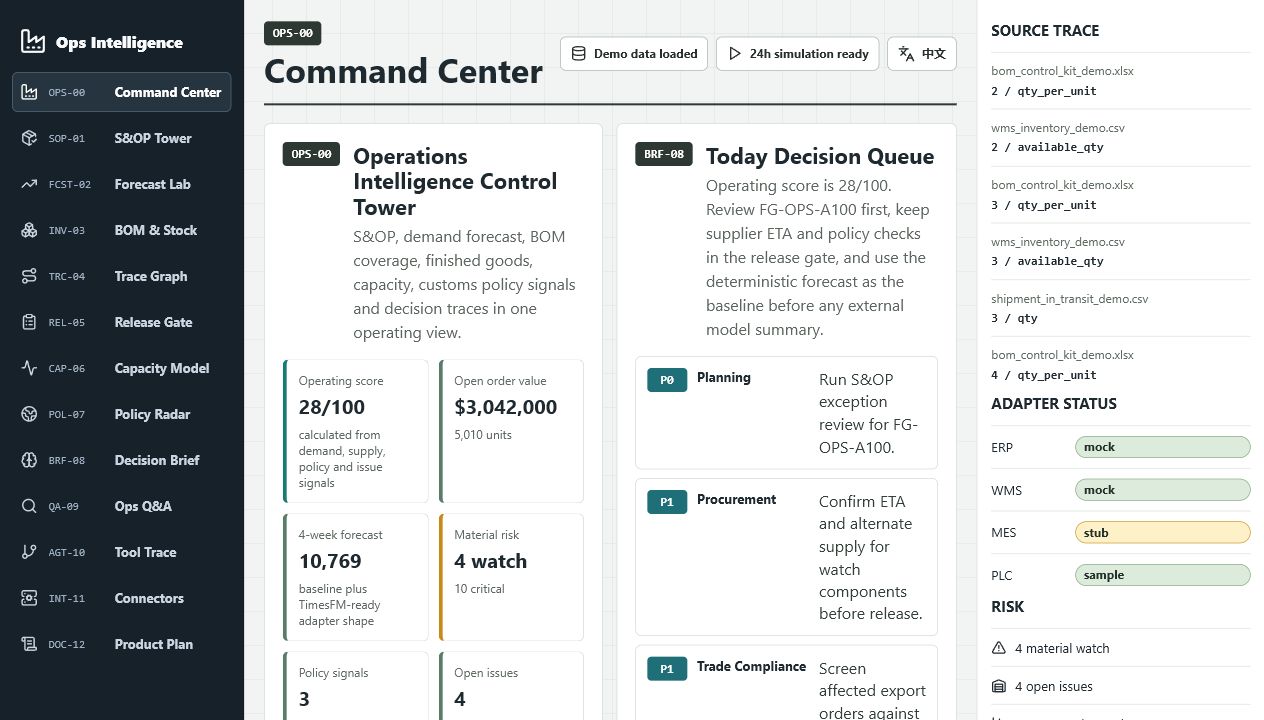Click the OPS-00 badge above Command Center
Viewport: 1264px width, 720px height.
click(x=292, y=33)
